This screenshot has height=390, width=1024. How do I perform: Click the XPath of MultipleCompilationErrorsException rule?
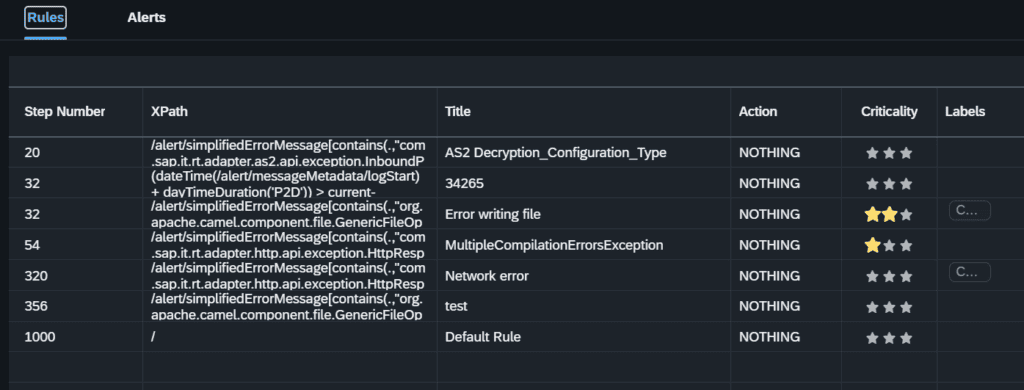tap(288, 245)
